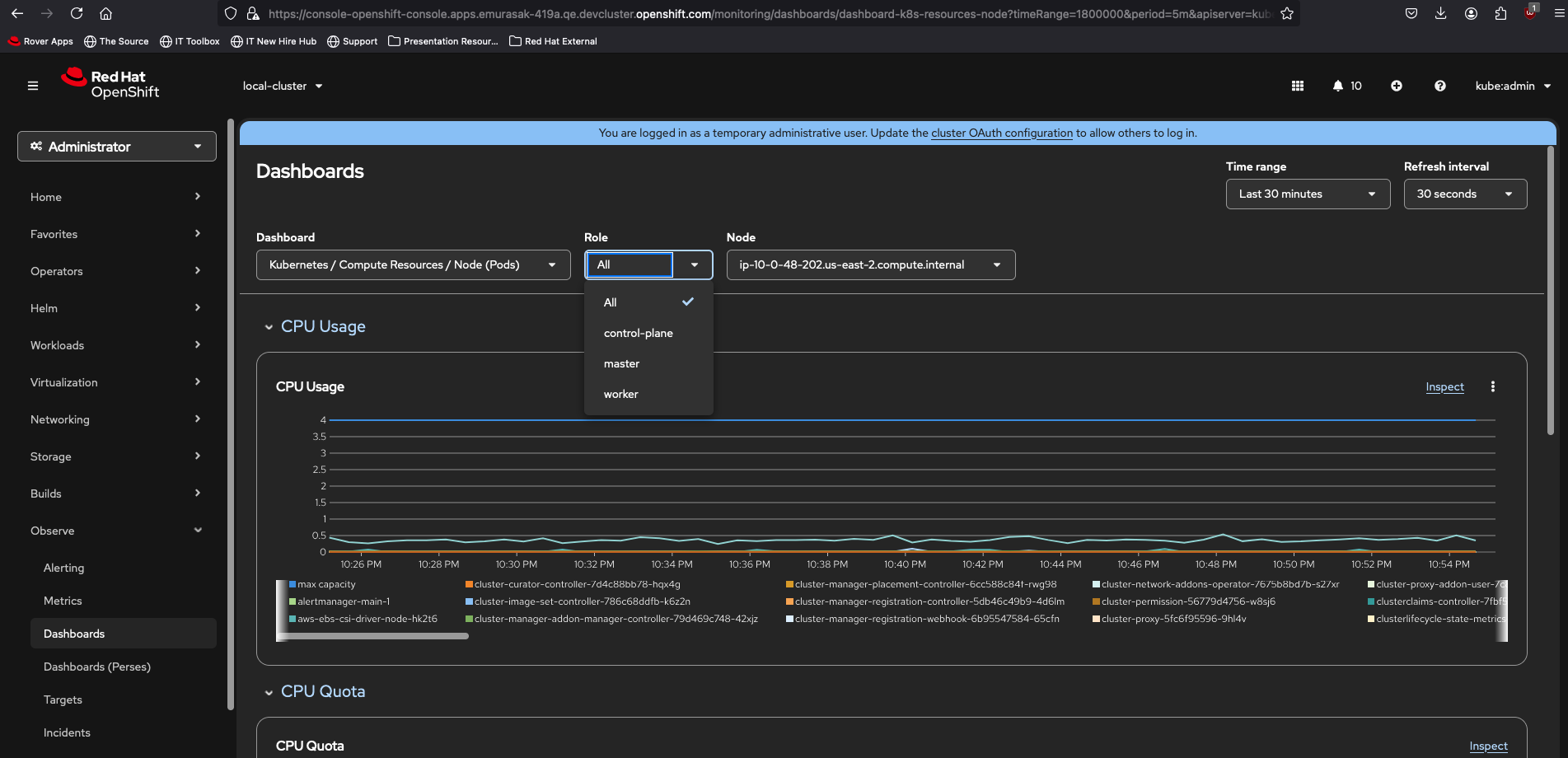Click the cluster OAuth configuration link

click(x=1001, y=133)
